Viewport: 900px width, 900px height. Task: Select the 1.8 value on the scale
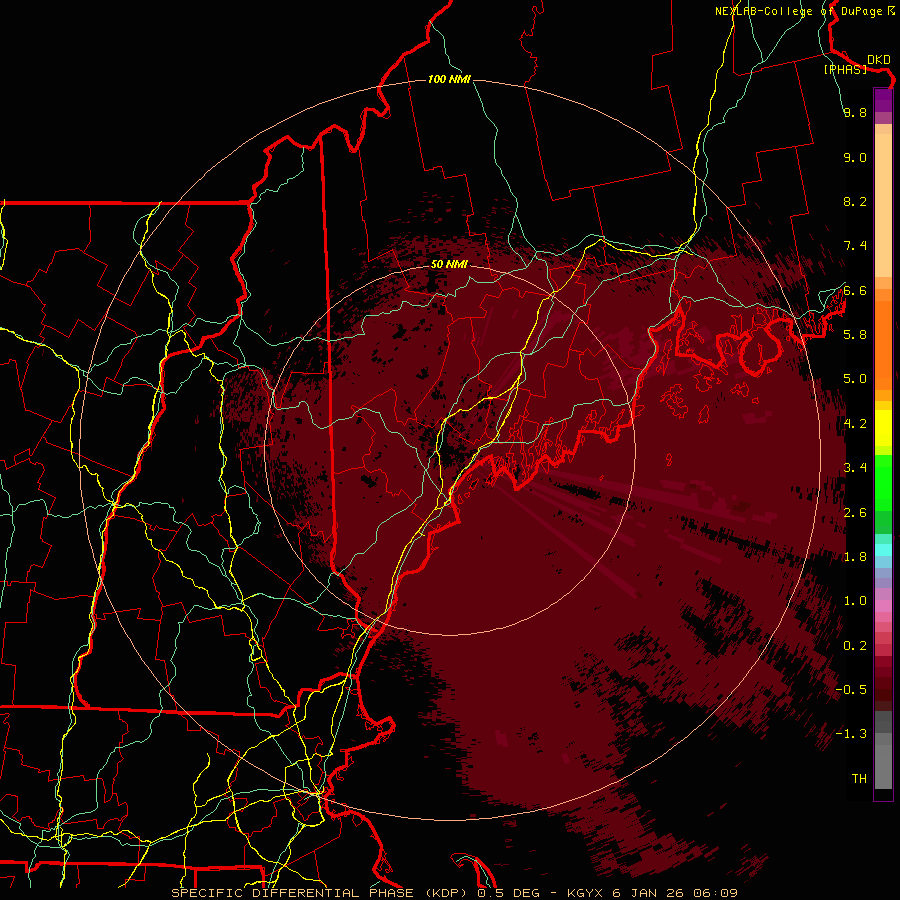[855, 557]
